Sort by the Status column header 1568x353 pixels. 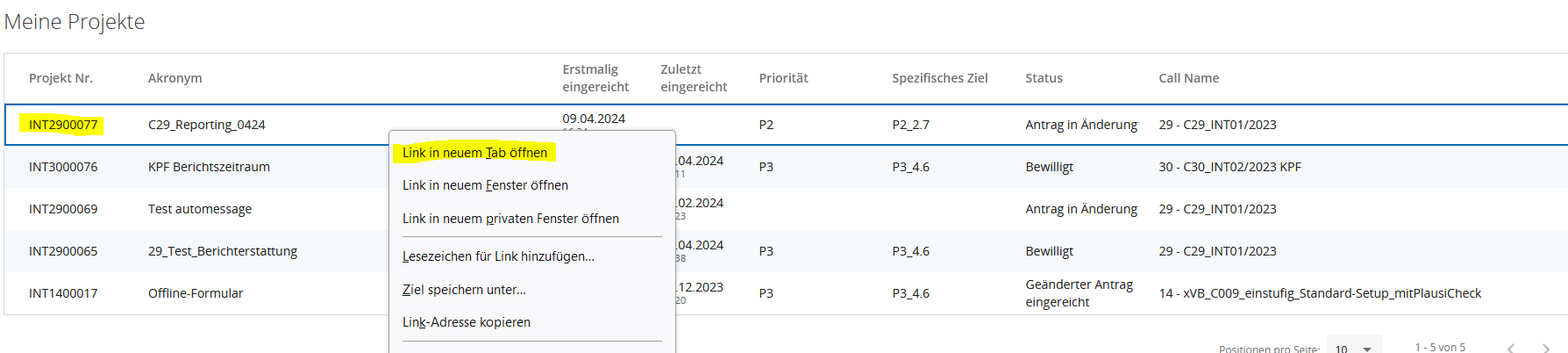[x=1044, y=78]
